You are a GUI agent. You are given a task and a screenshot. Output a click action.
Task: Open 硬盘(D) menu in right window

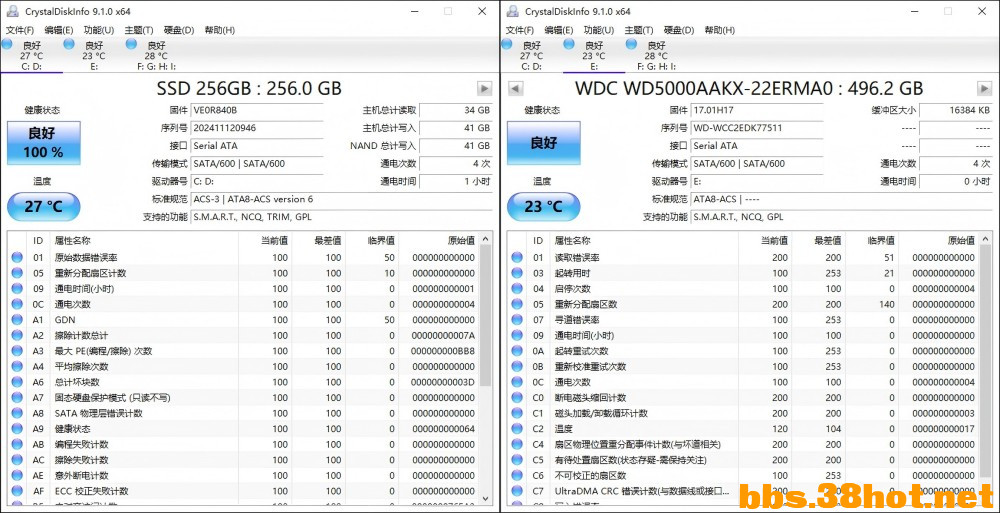tap(679, 30)
